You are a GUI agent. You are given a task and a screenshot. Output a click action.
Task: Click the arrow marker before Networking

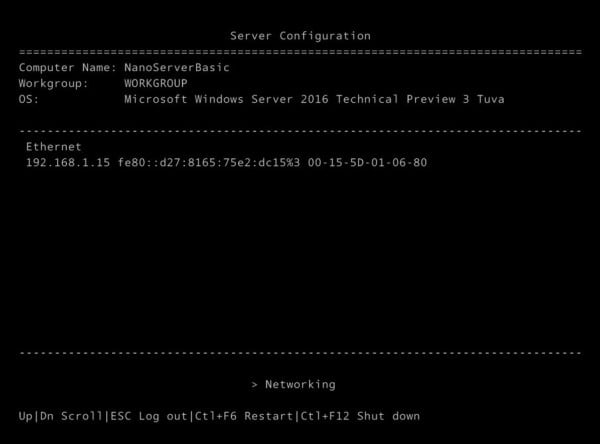(x=254, y=385)
